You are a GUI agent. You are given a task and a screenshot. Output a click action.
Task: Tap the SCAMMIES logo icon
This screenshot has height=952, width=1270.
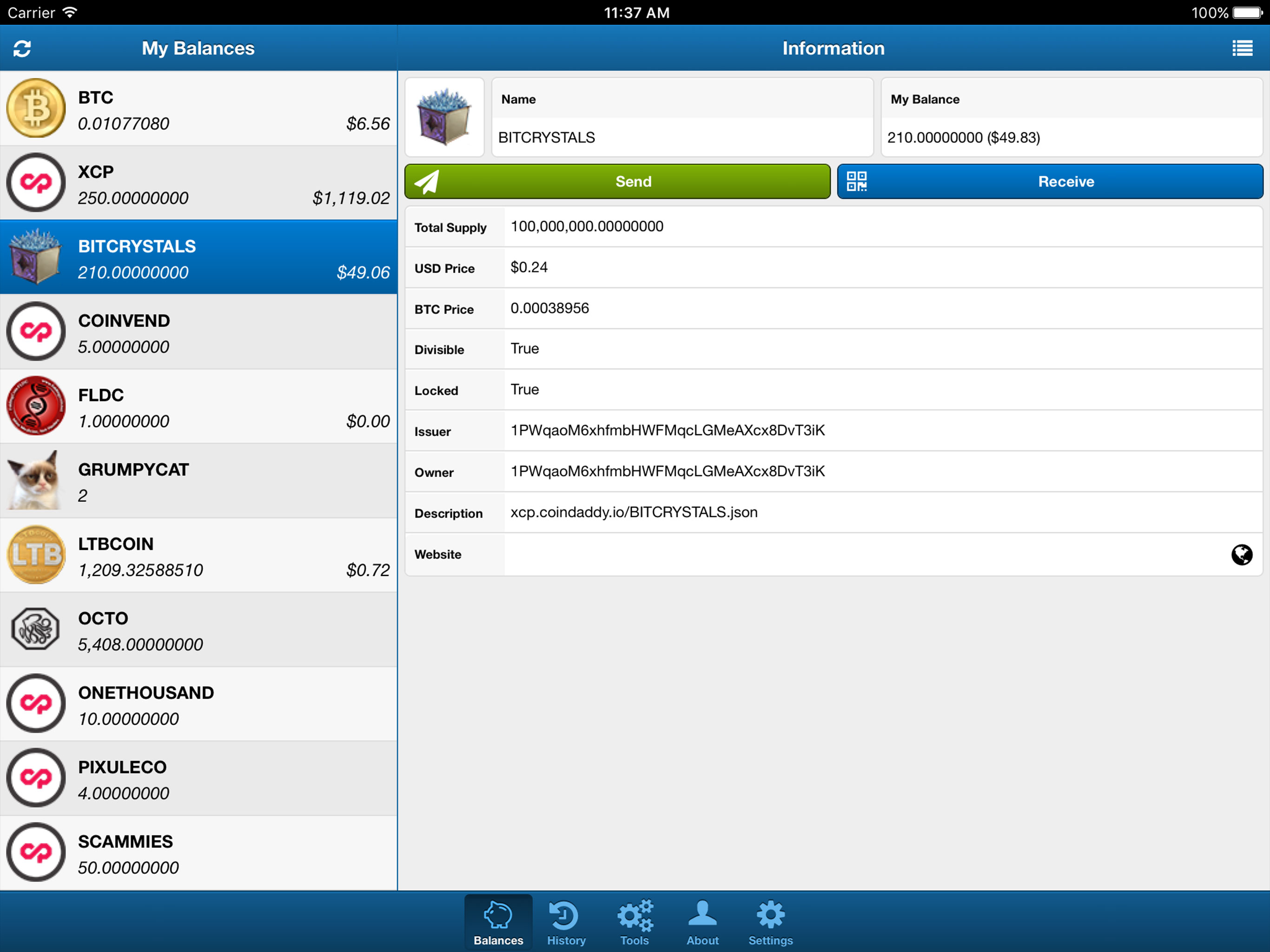(36, 852)
